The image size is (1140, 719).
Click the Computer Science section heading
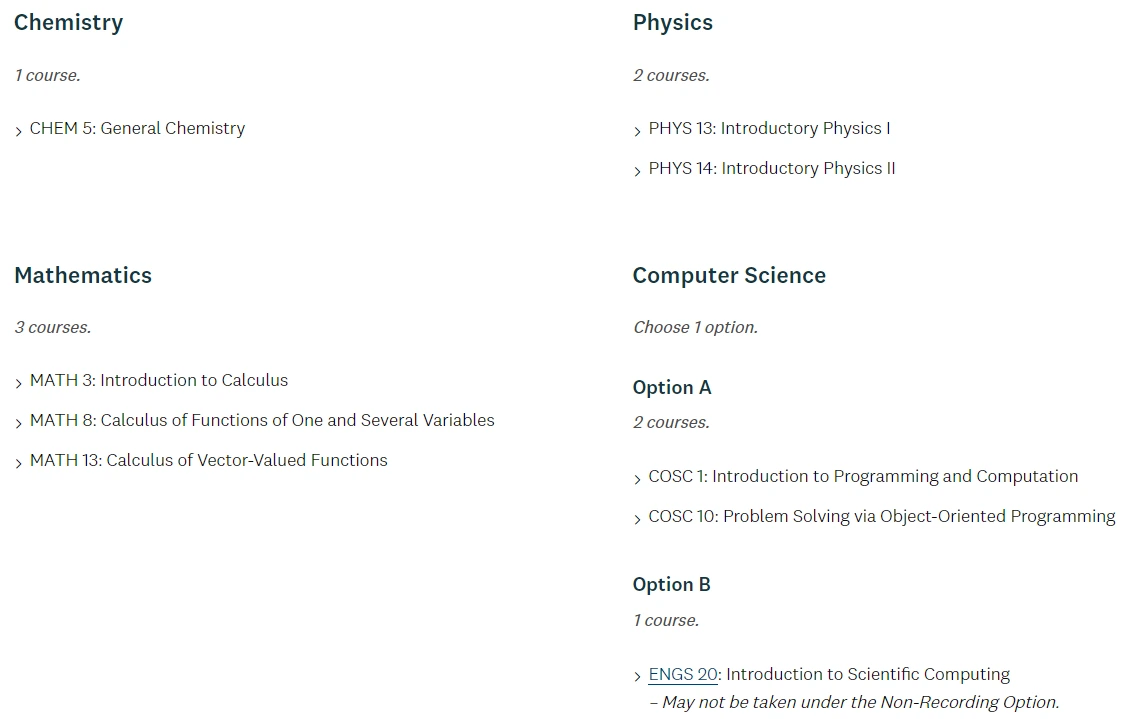pyautogui.click(x=729, y=276)
